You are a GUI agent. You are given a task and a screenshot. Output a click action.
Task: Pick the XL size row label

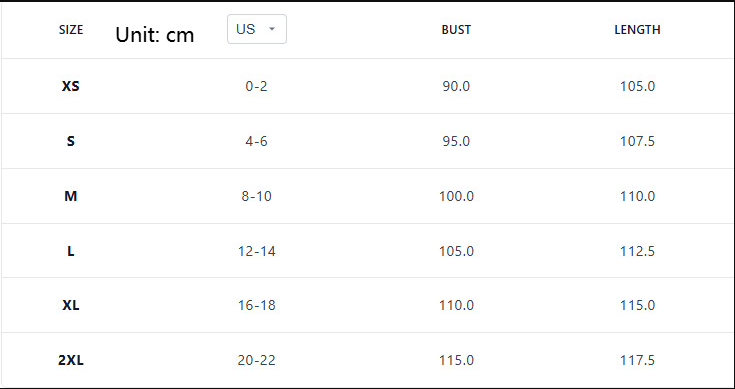point(71,306)
